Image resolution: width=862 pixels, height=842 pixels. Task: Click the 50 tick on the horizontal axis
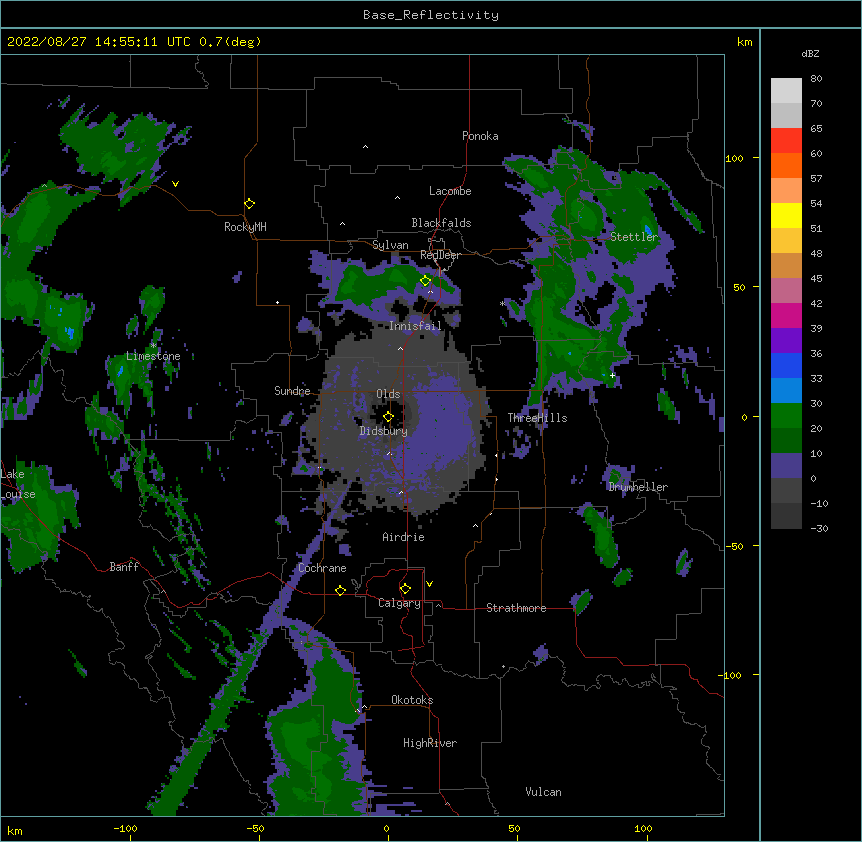click(514, 828)
